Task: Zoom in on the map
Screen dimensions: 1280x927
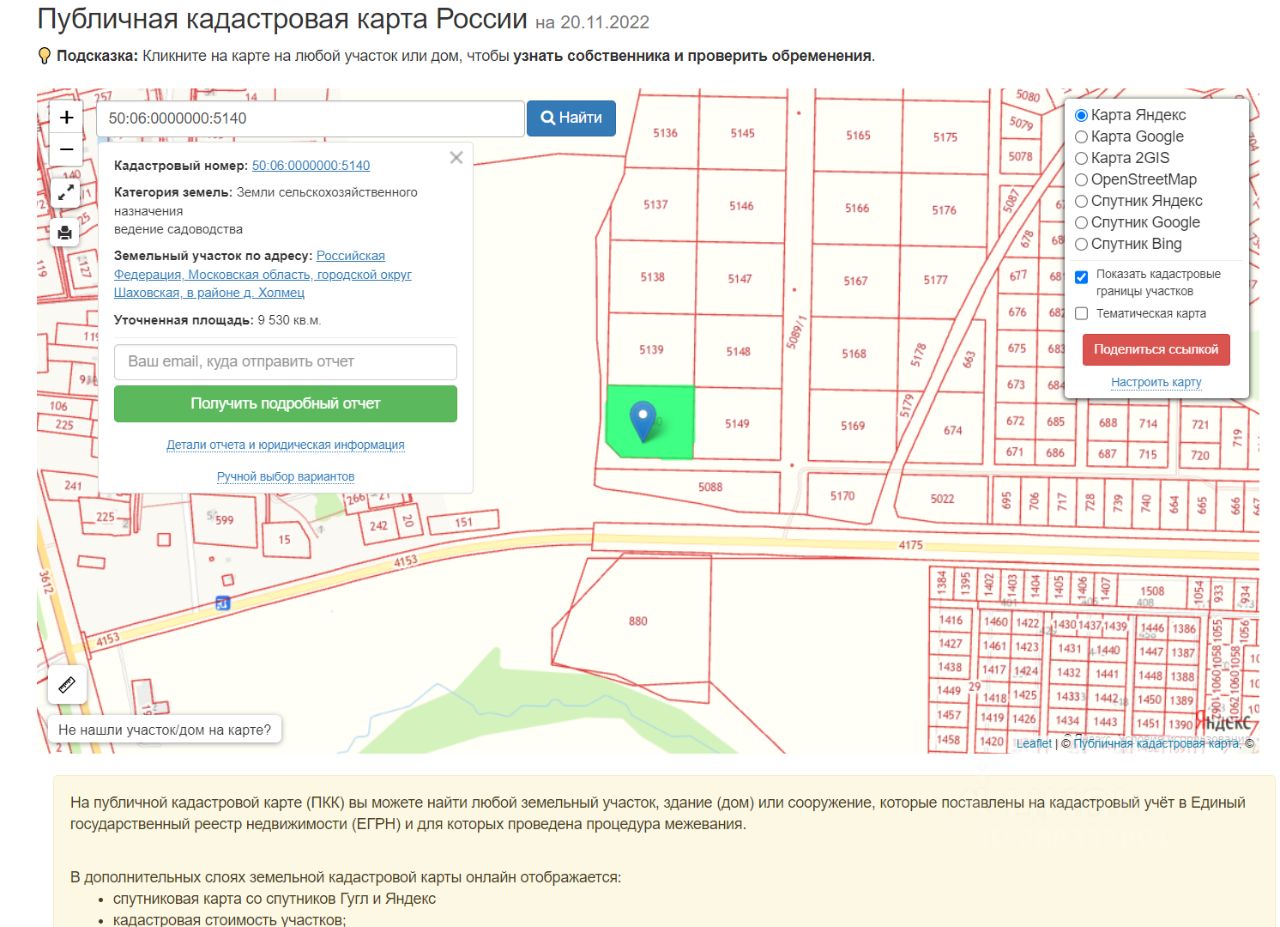Action: 66,118
